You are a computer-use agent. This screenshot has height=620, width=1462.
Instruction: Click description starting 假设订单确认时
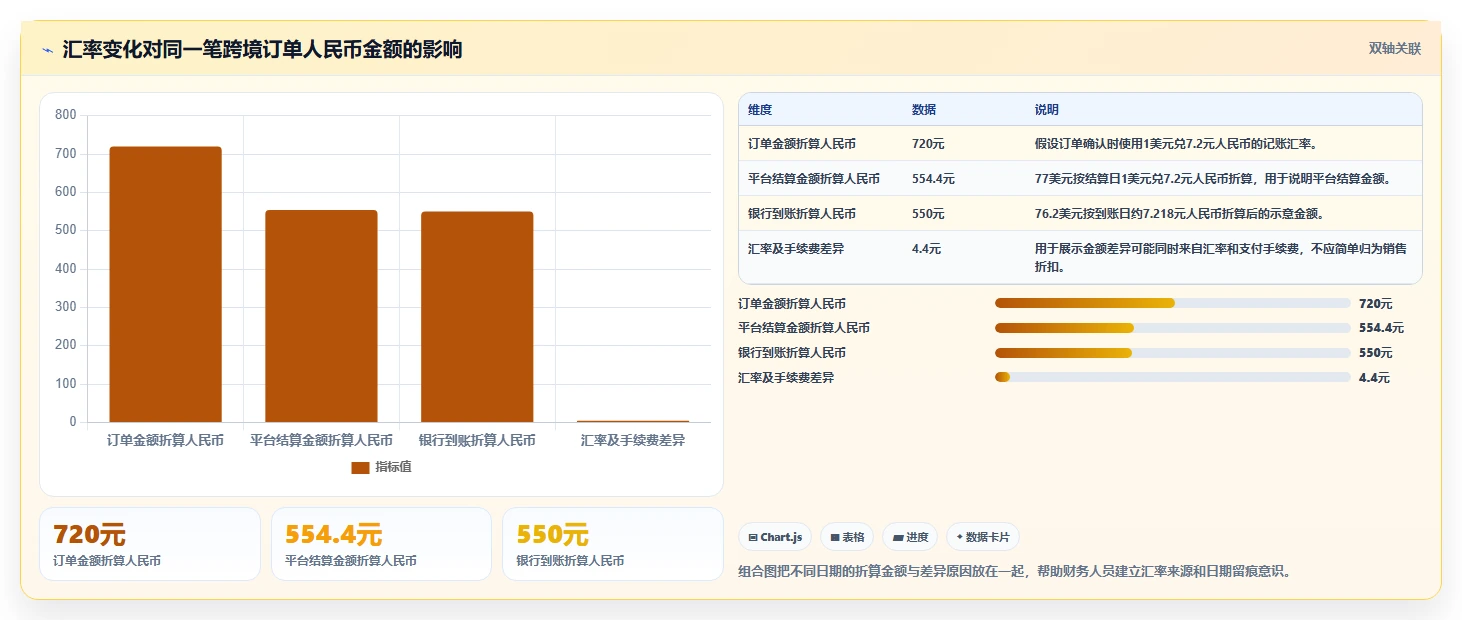click(1177, 144)
